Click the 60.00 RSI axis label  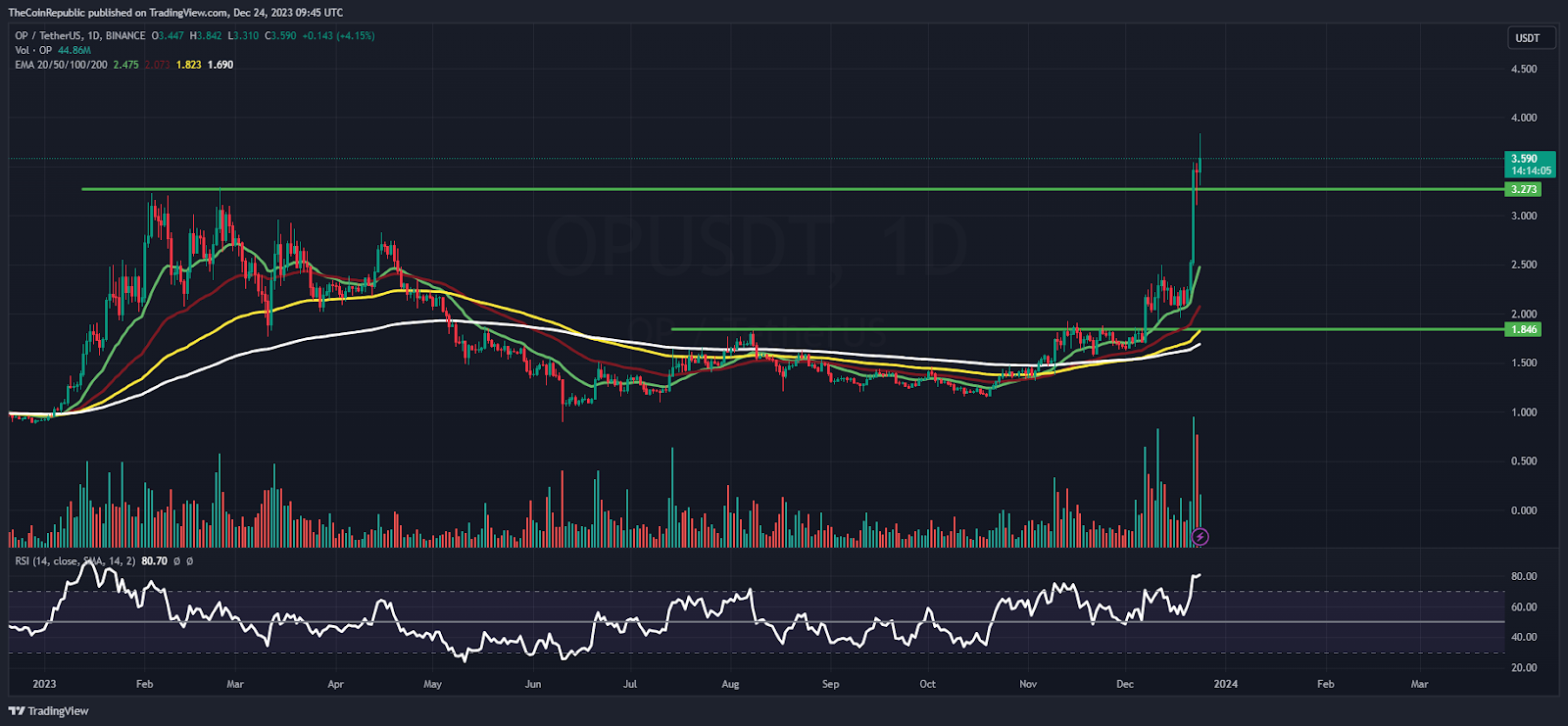point(1524,607)
